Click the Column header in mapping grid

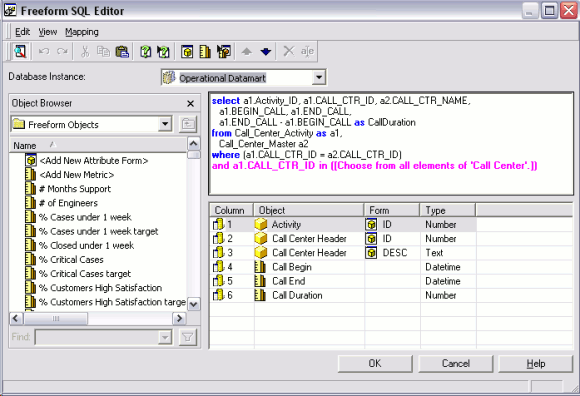pos(232,210)
